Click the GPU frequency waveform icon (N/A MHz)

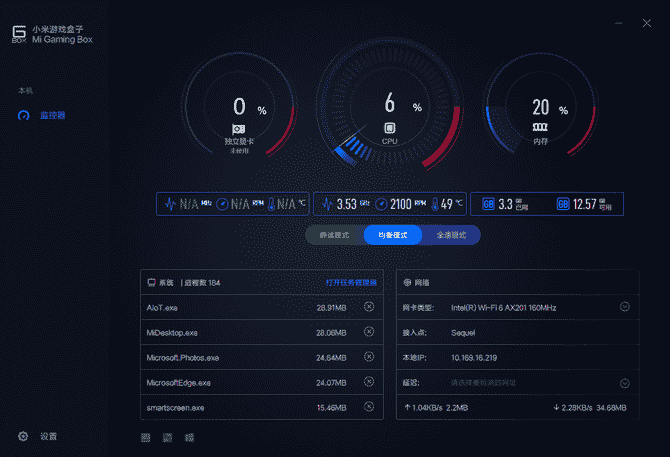pos(170,204)
